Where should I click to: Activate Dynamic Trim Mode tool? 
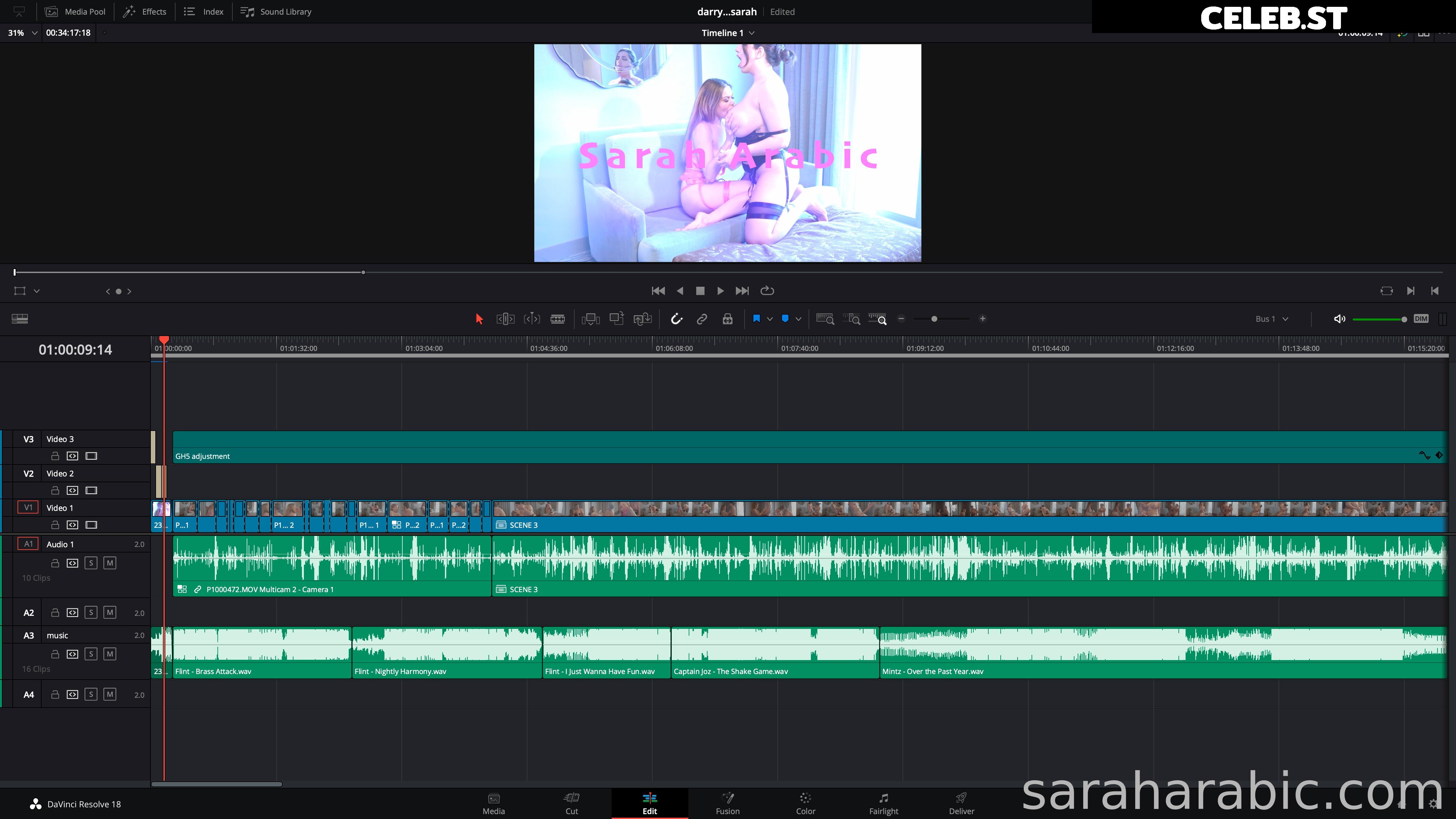click(532, 319)
